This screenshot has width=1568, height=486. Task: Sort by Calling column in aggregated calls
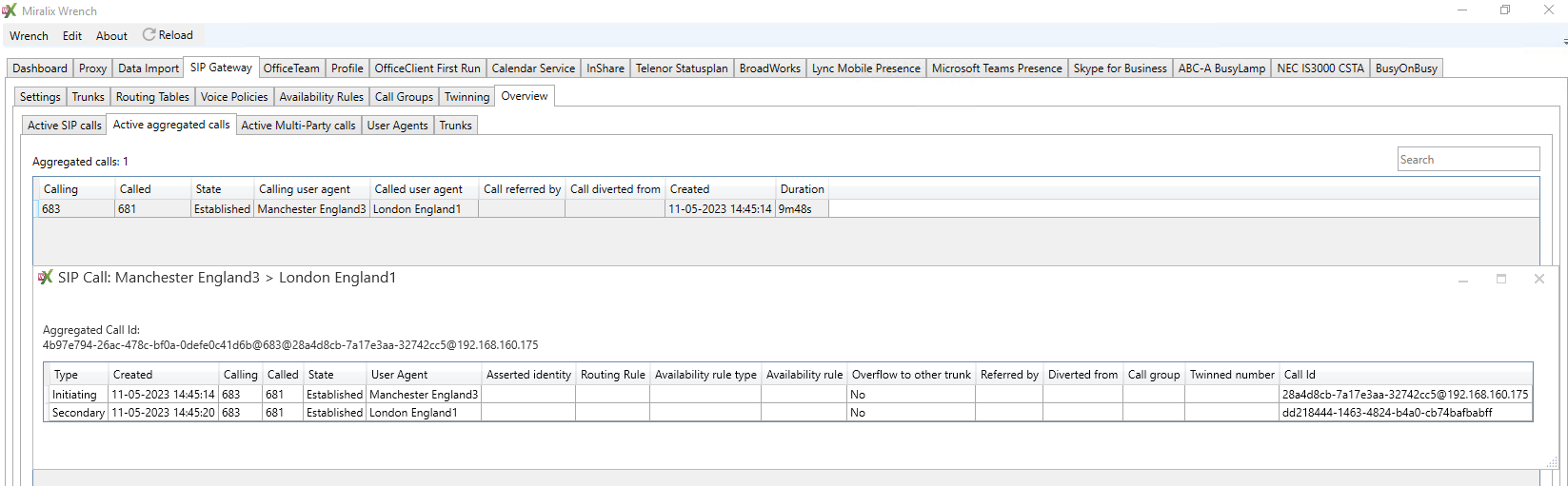pyautogui.click(x=76, y=189)
